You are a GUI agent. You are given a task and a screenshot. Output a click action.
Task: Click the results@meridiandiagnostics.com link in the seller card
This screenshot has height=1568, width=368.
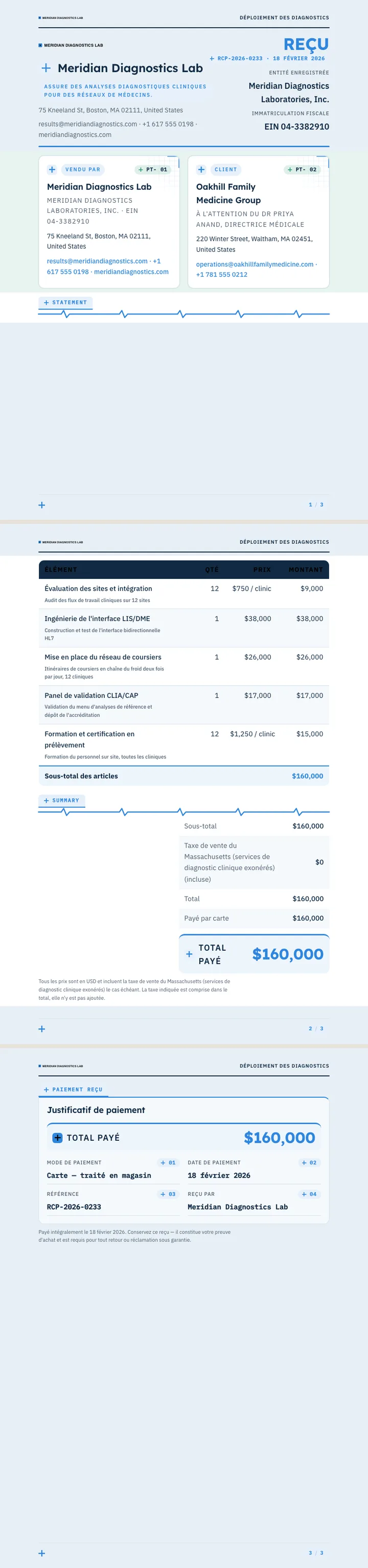pyautogui.click(x=98, y=261)
